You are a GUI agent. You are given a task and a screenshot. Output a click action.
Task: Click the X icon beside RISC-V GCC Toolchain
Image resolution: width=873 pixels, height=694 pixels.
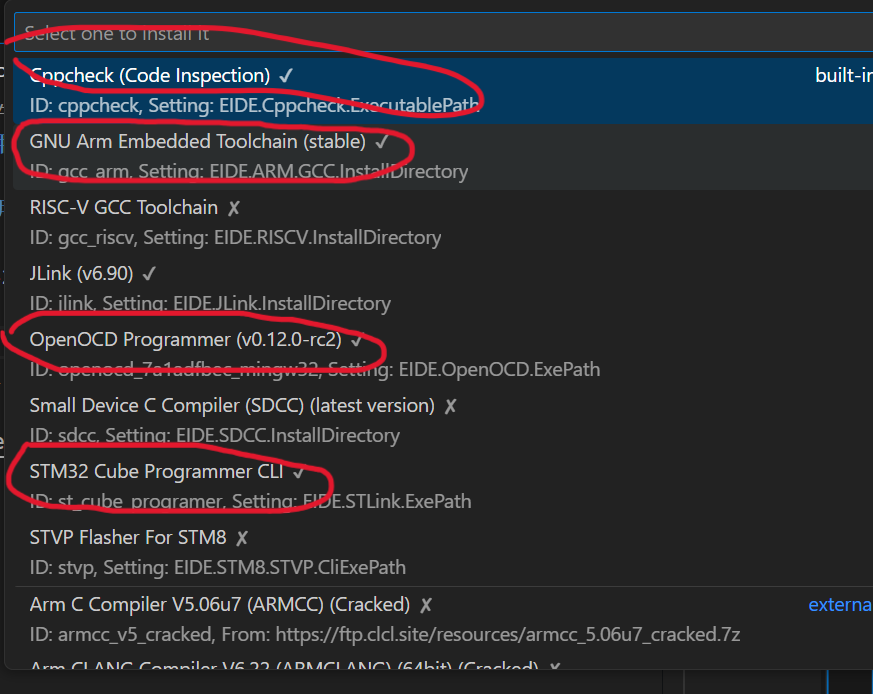(232, 207)
